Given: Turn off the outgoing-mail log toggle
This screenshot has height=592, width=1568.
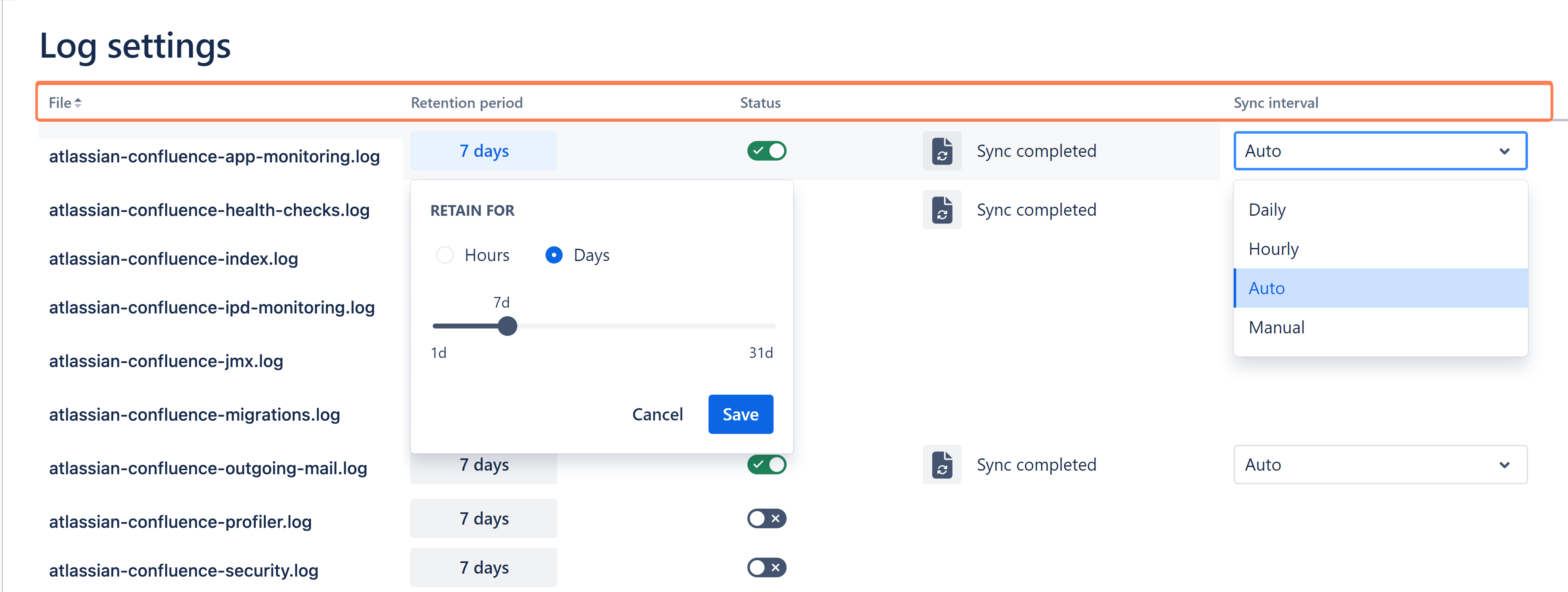Looking at the screenshot, I should 766,465.
